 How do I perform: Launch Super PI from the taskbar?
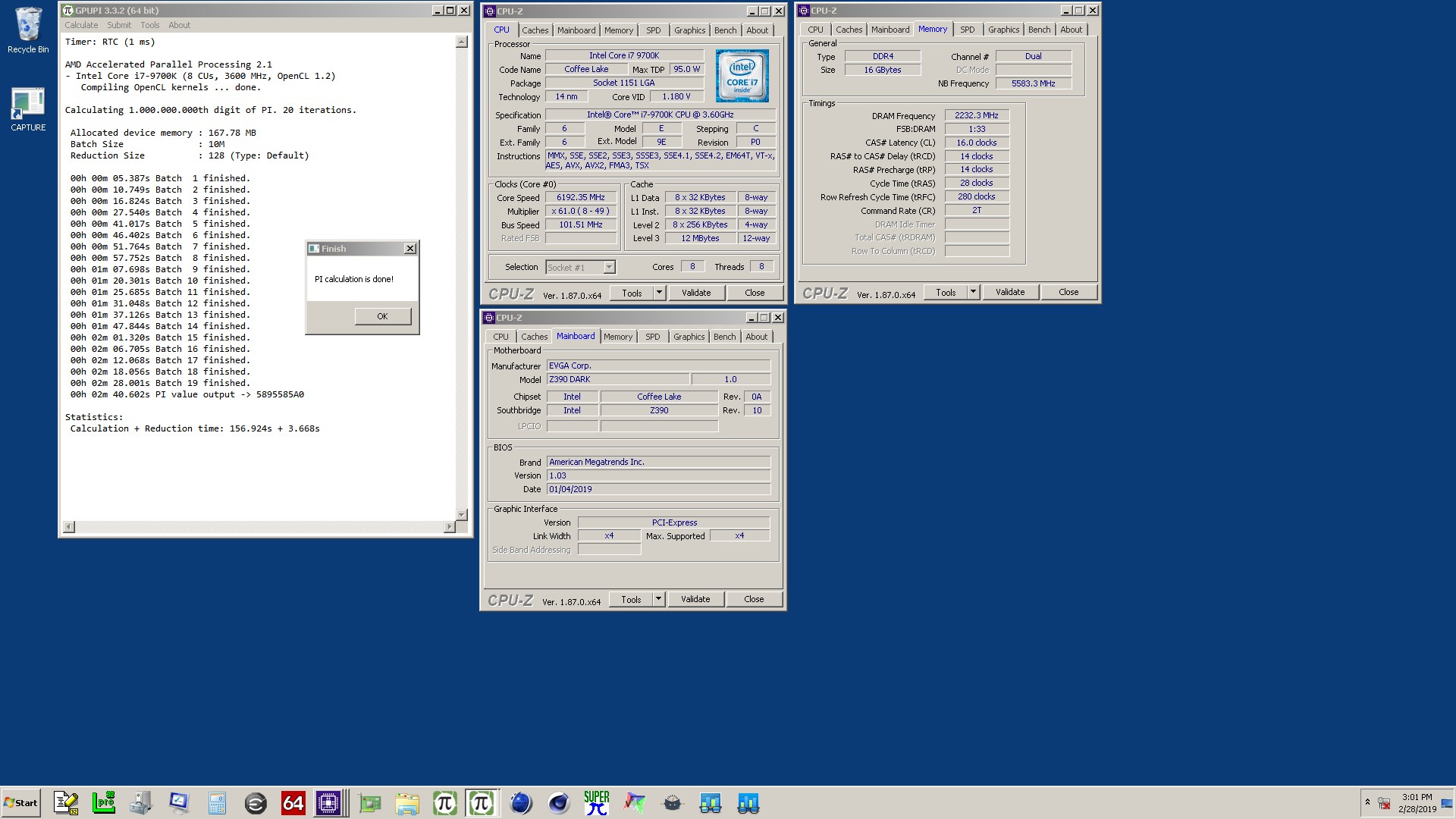click(x=597, y=803)
